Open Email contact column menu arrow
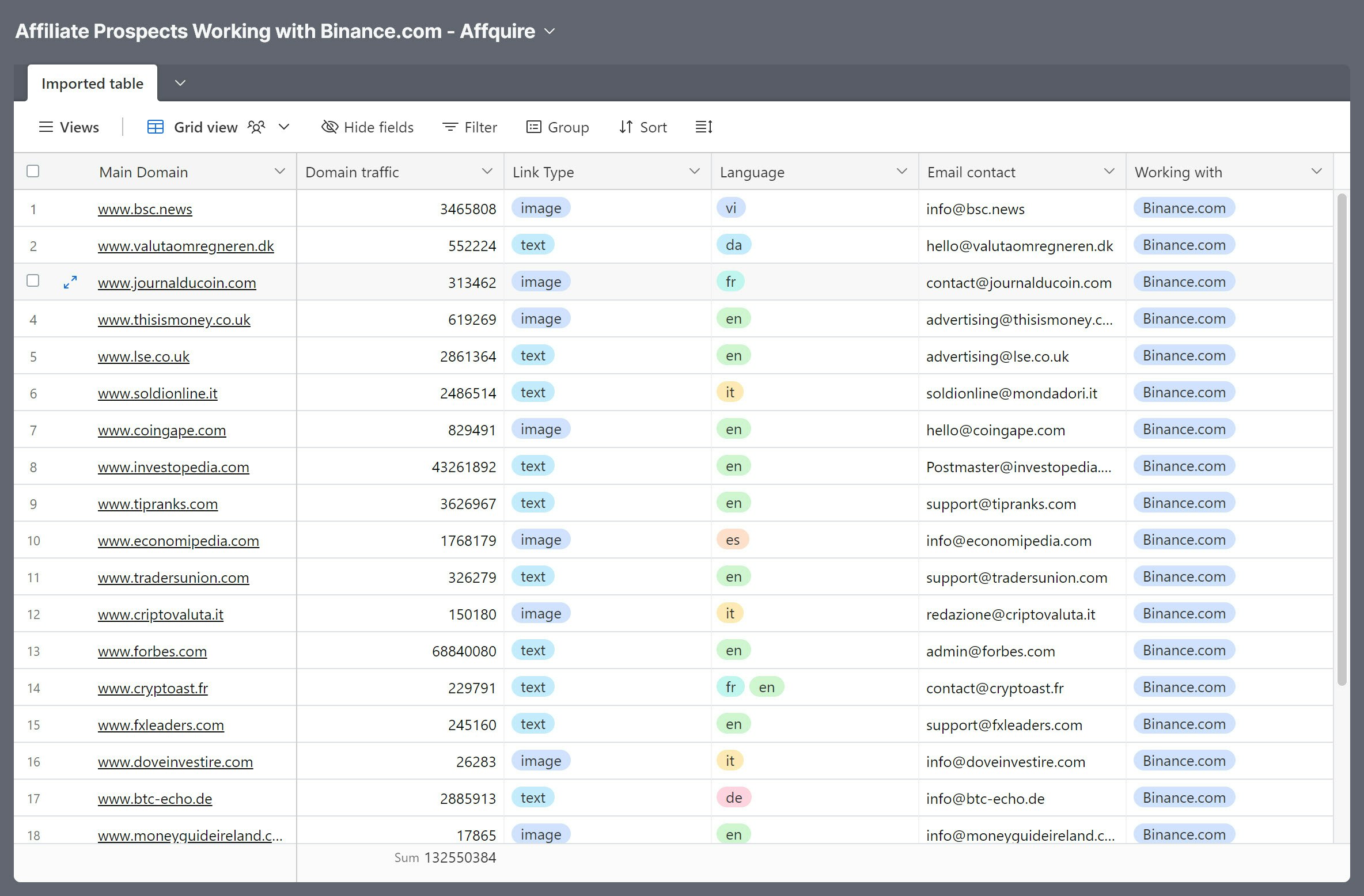This screenshot has height=896, width=1364. tap(1109, 172)
